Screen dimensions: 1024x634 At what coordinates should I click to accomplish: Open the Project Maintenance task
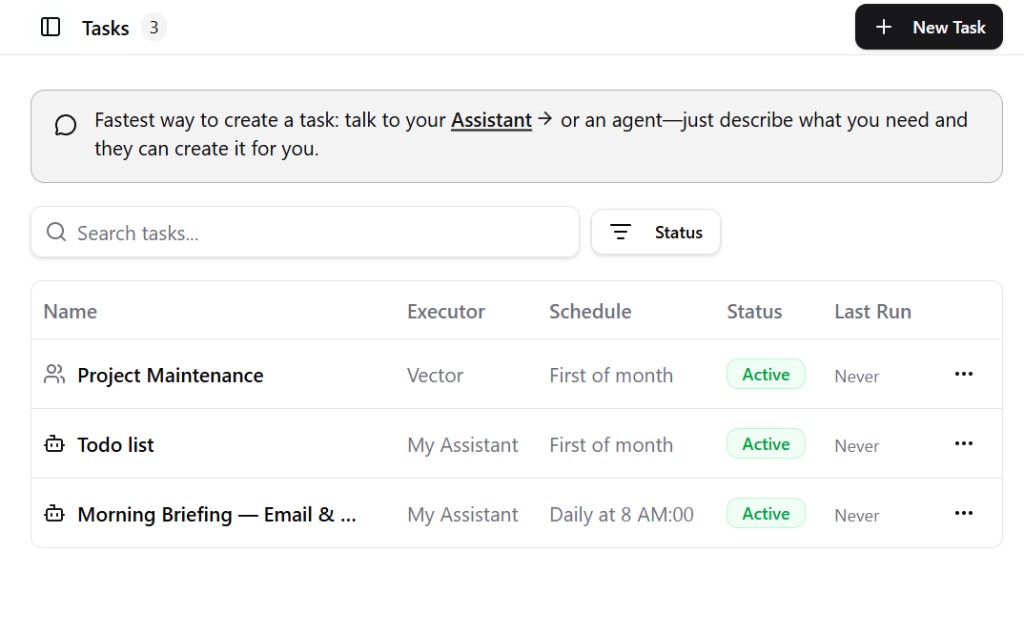[x=170, y=375]
